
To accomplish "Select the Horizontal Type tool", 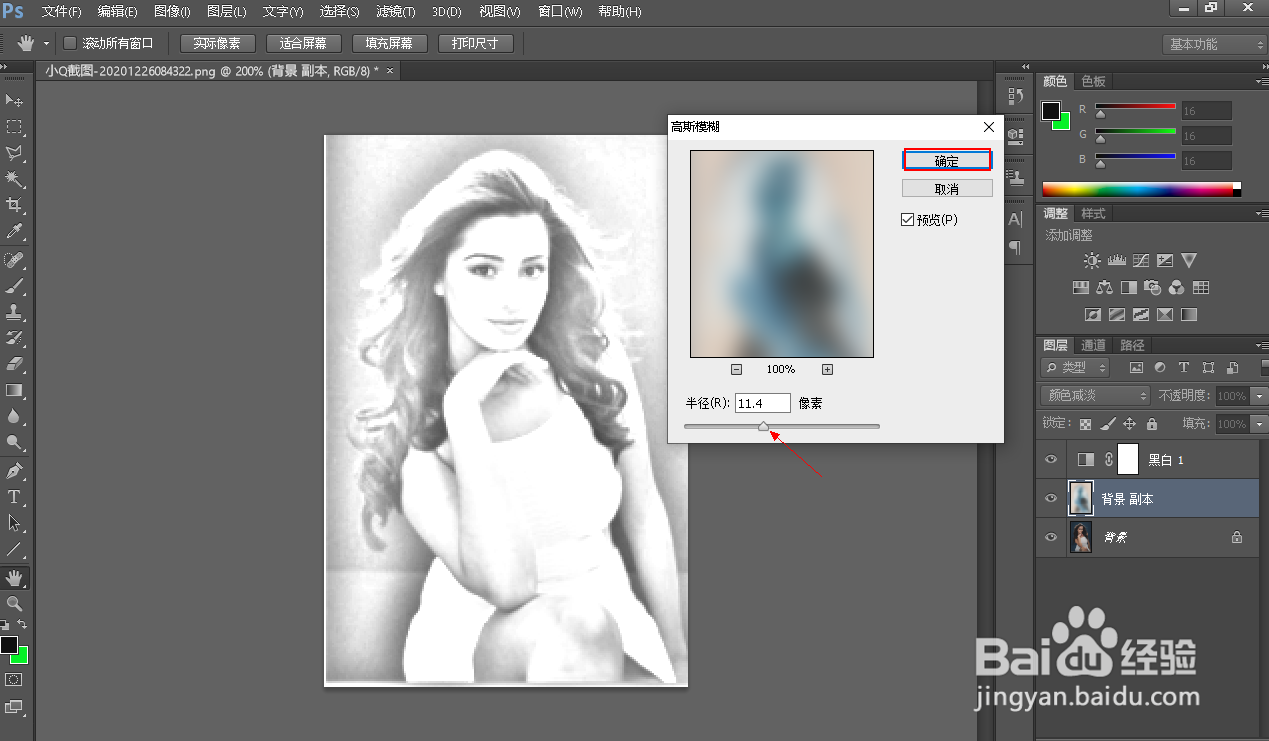I will [x=15, y=495].
